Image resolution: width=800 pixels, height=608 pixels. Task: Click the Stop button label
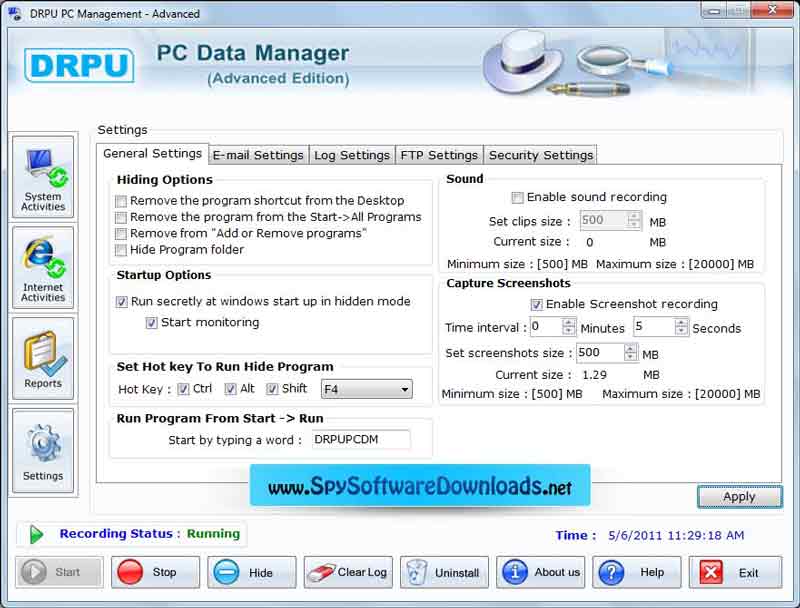tap(164, 572)
